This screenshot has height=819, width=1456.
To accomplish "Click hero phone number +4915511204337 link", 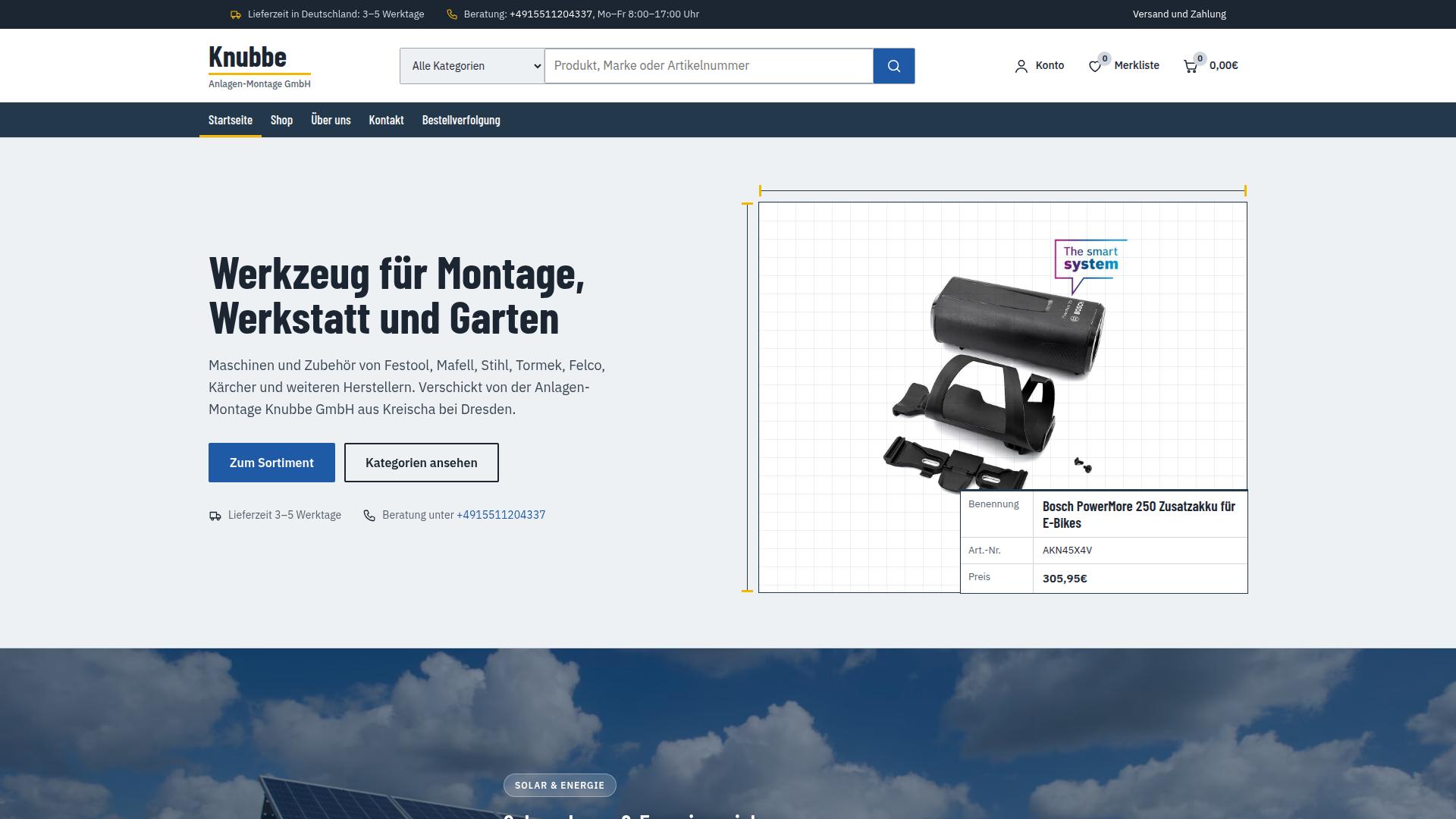I will (501, 515).
